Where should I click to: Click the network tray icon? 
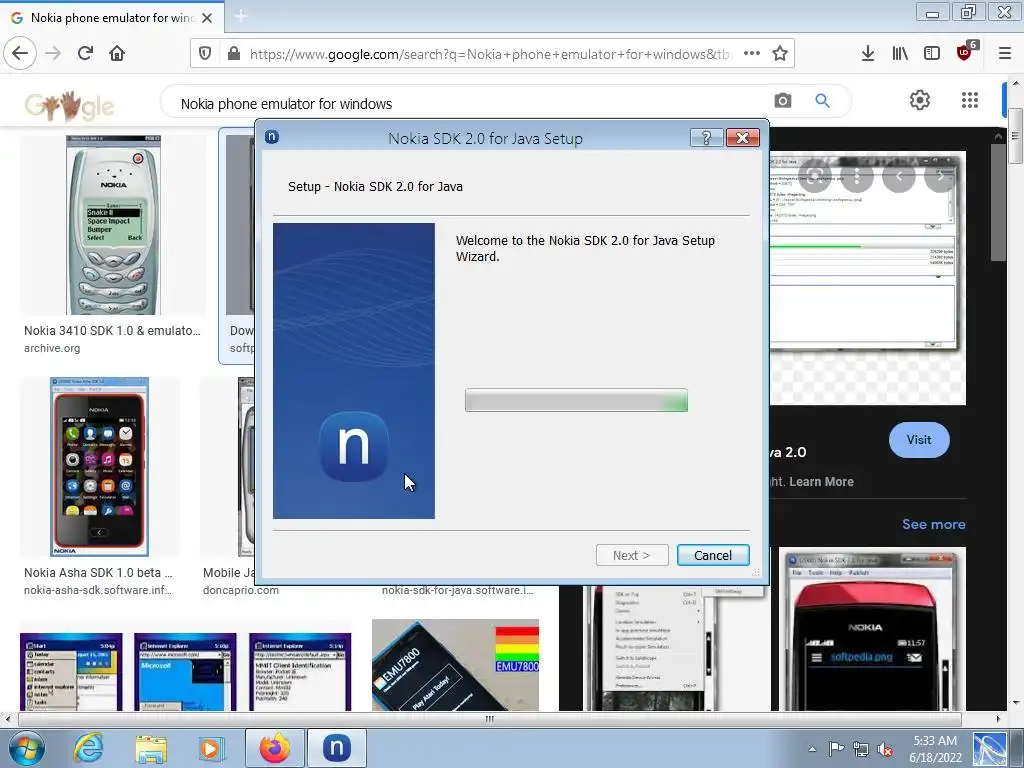pyautogui.click(x=861, y=749)
